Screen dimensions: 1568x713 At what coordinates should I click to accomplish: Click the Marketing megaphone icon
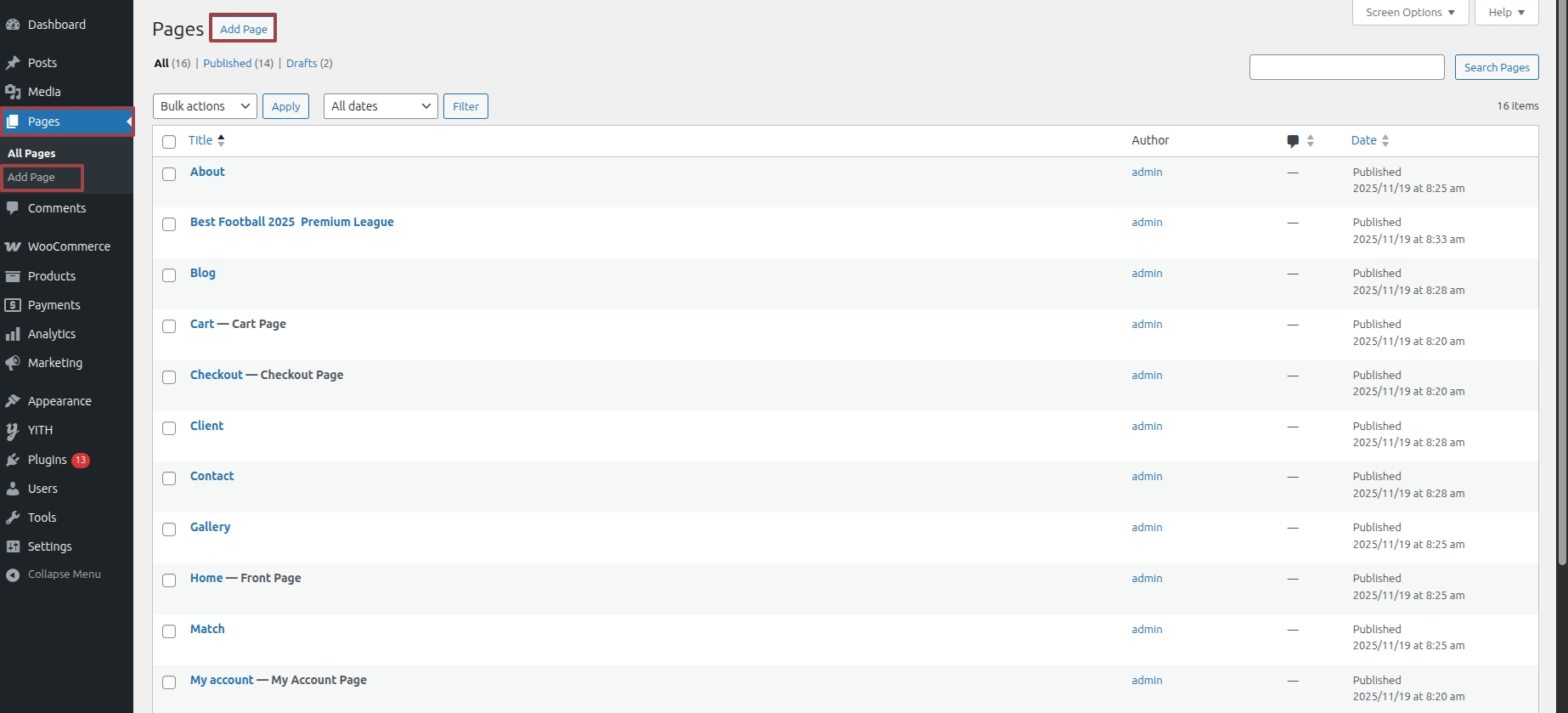(13, 363)
